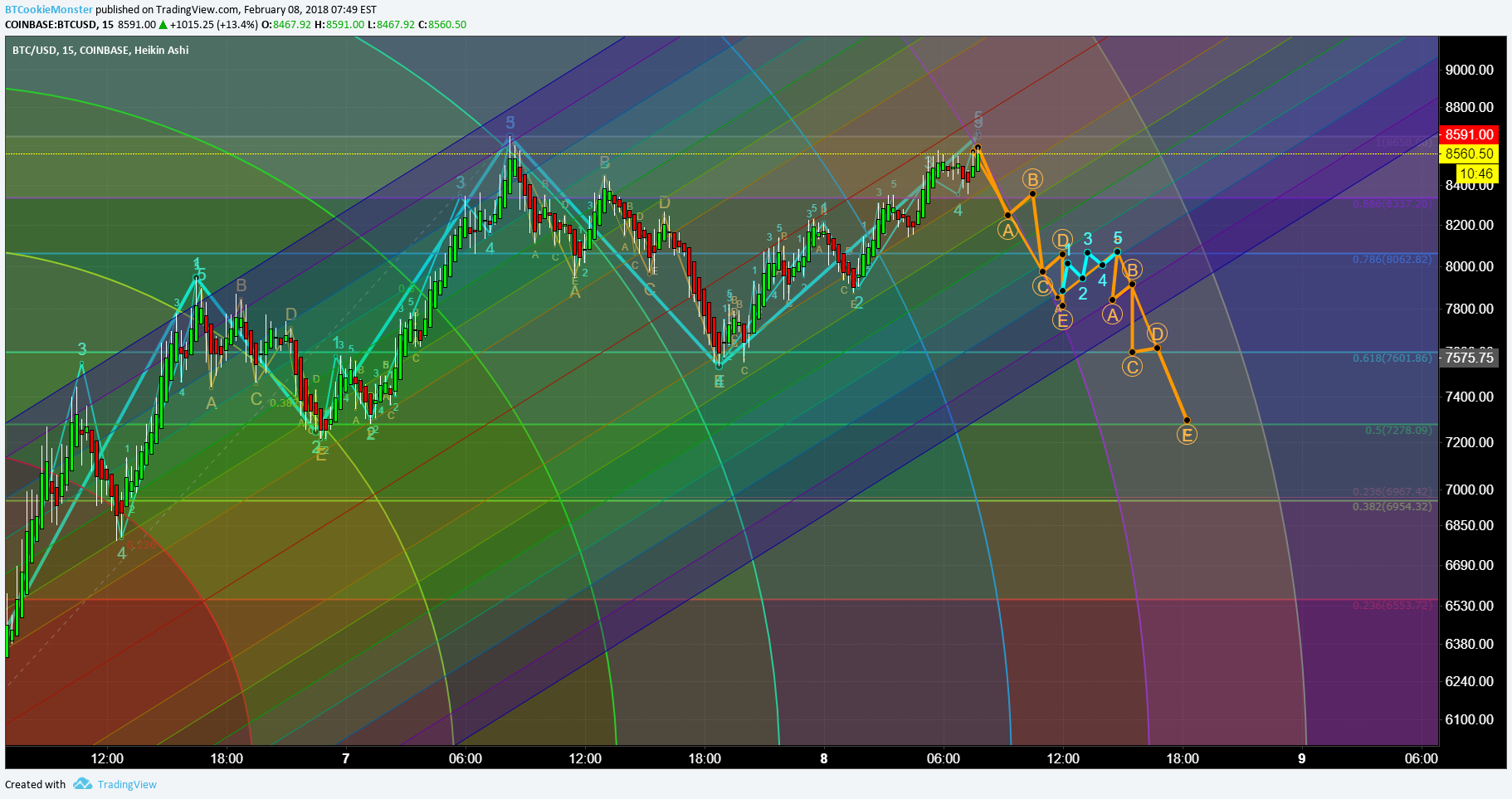
Task: Select the COINBASE:BTCUSD, 15 symbol text
Action: pyautogui.click(x=59, y=25)
